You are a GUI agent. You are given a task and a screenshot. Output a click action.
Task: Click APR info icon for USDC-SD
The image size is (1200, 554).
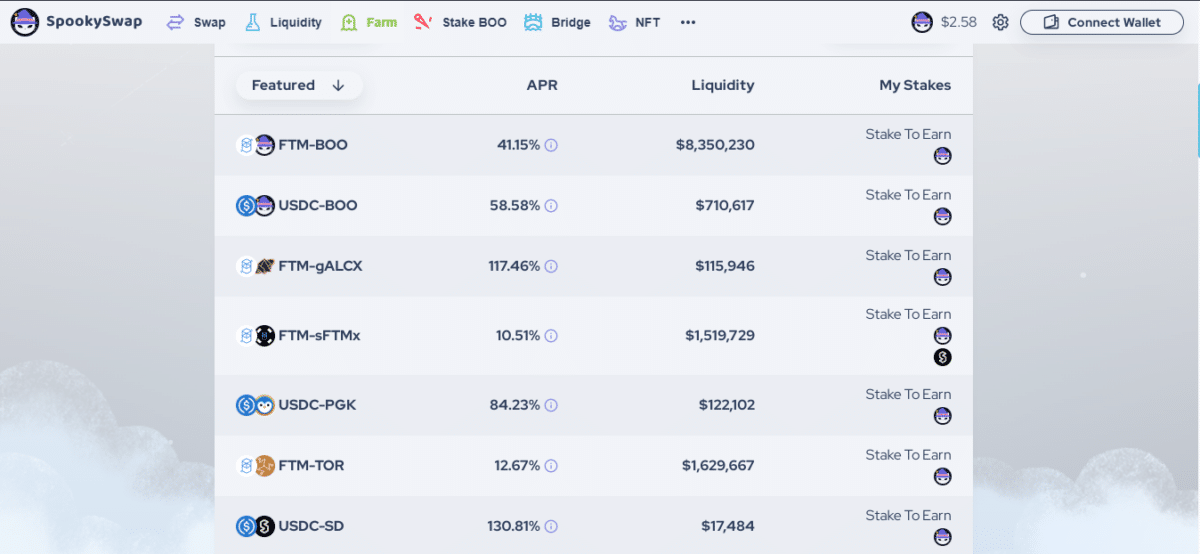pos(551,526)
